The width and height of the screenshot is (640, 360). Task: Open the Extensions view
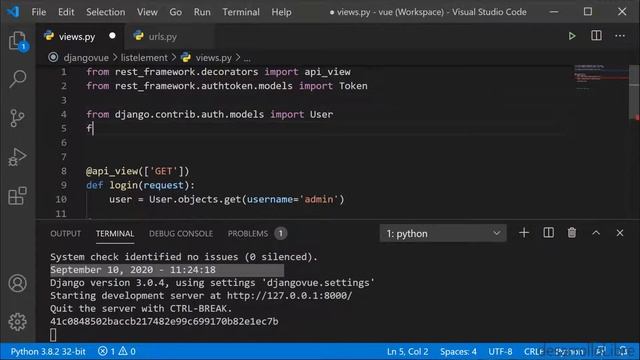(18, 196)
